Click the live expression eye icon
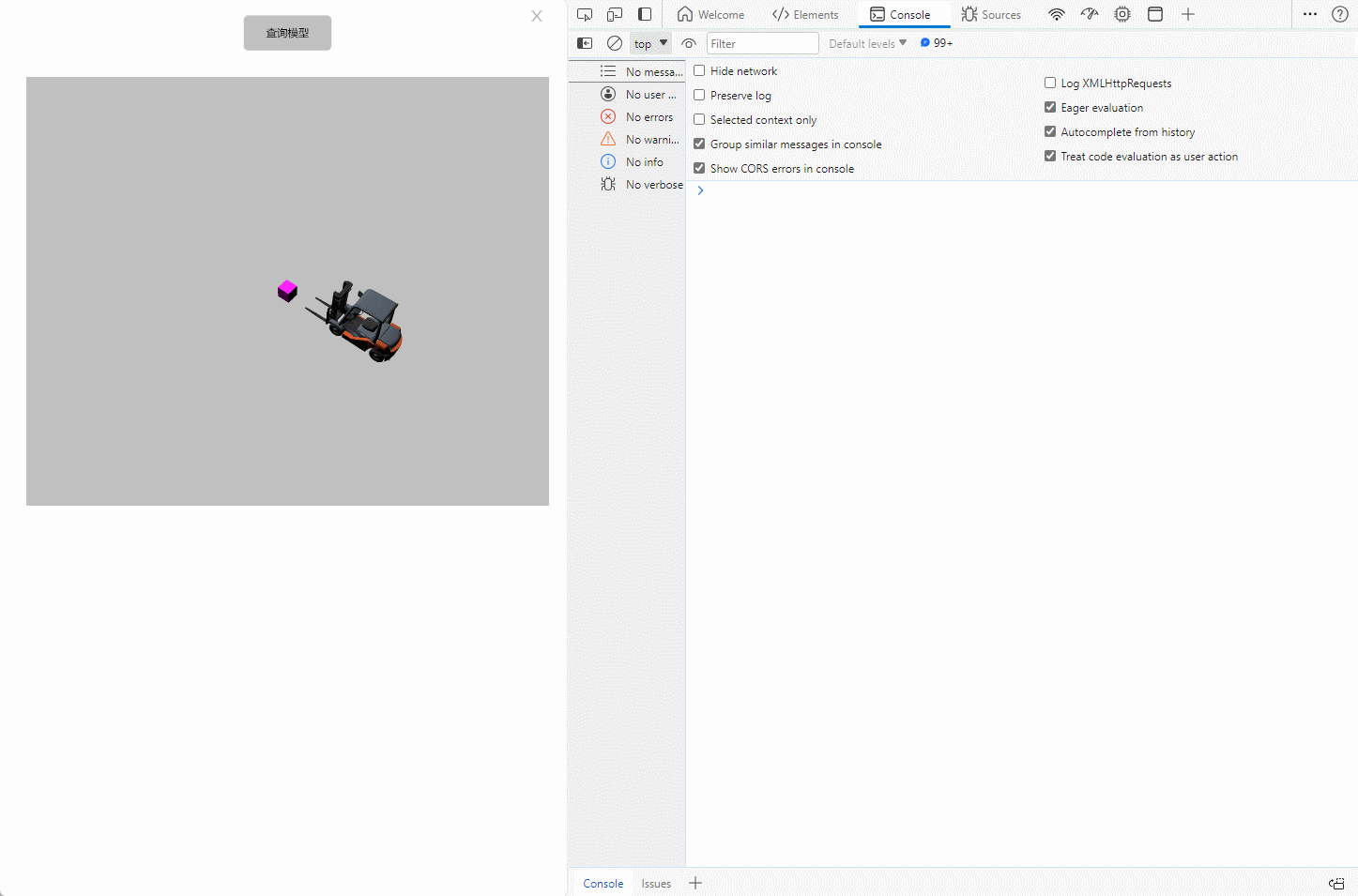 [x=689, y=43]
